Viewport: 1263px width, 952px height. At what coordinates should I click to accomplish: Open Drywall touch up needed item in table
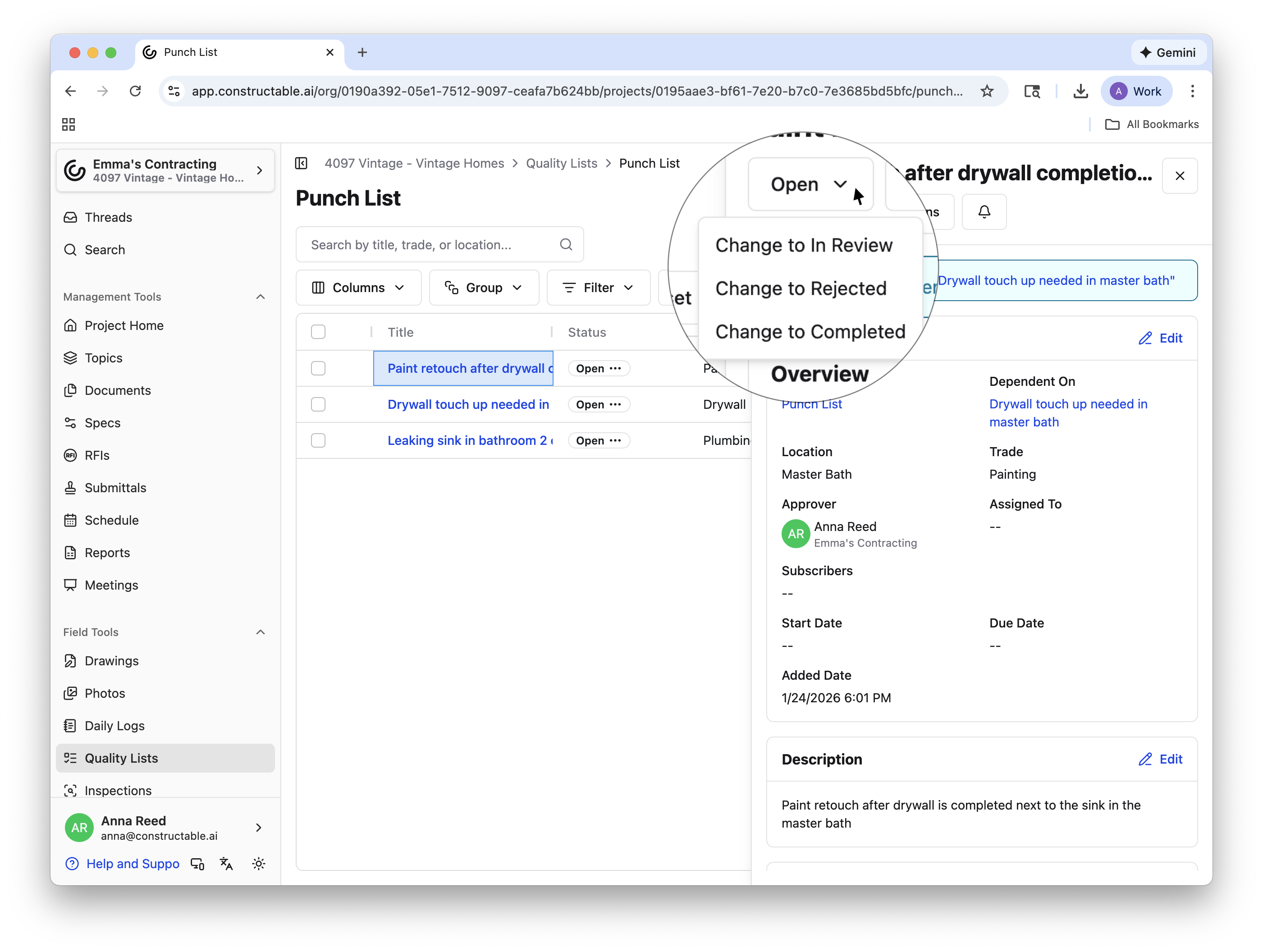point(468,404)
